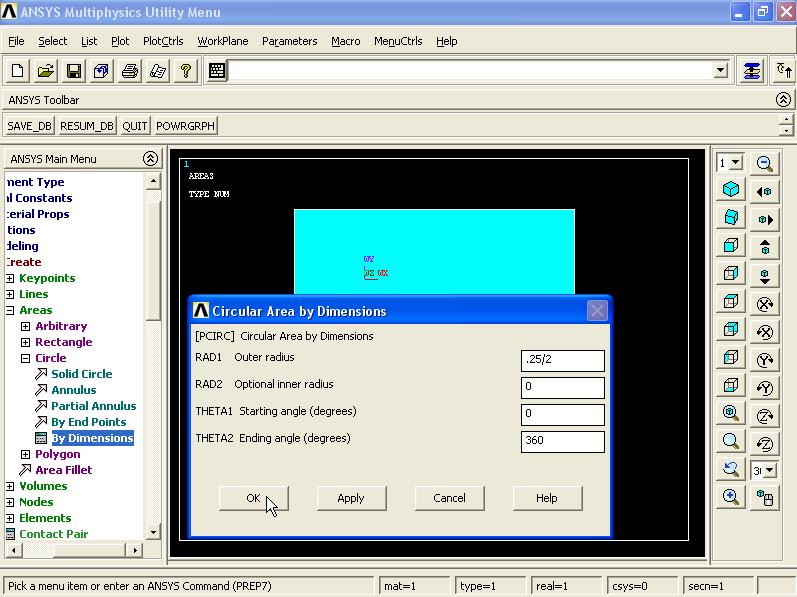This screenshot has height=597, width=797.
Task: Toggle dynamic model mode mouse icon
Action: [x=764, y=497]
